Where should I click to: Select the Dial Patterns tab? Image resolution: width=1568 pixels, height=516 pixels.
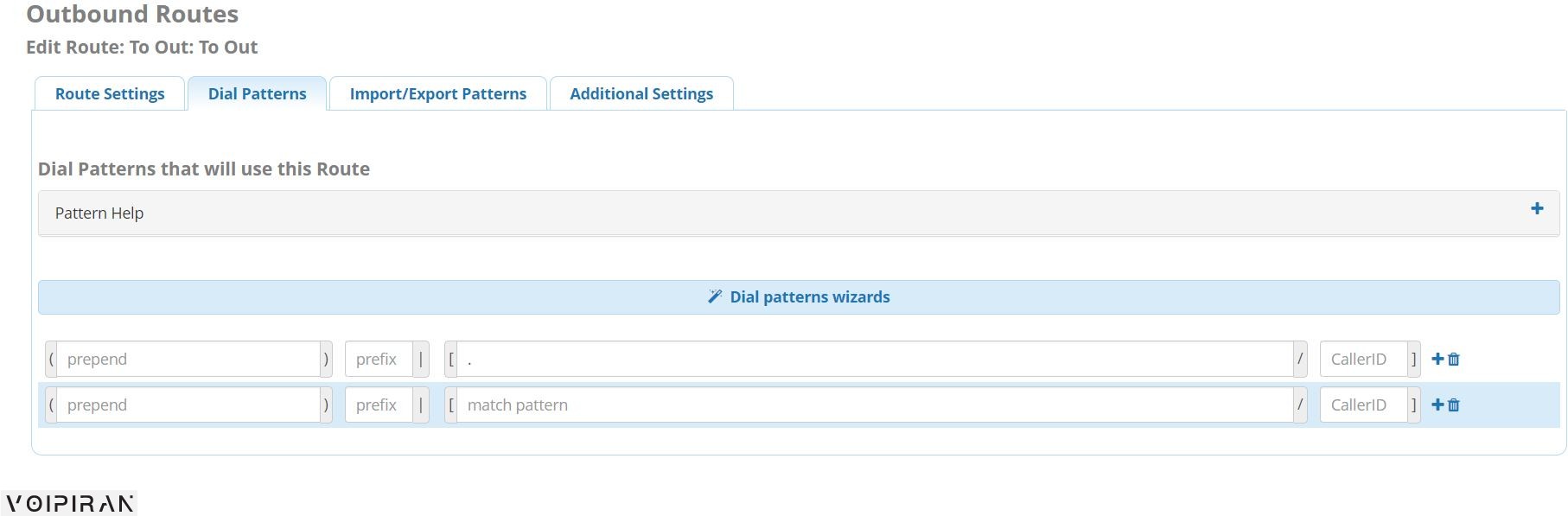257,93
